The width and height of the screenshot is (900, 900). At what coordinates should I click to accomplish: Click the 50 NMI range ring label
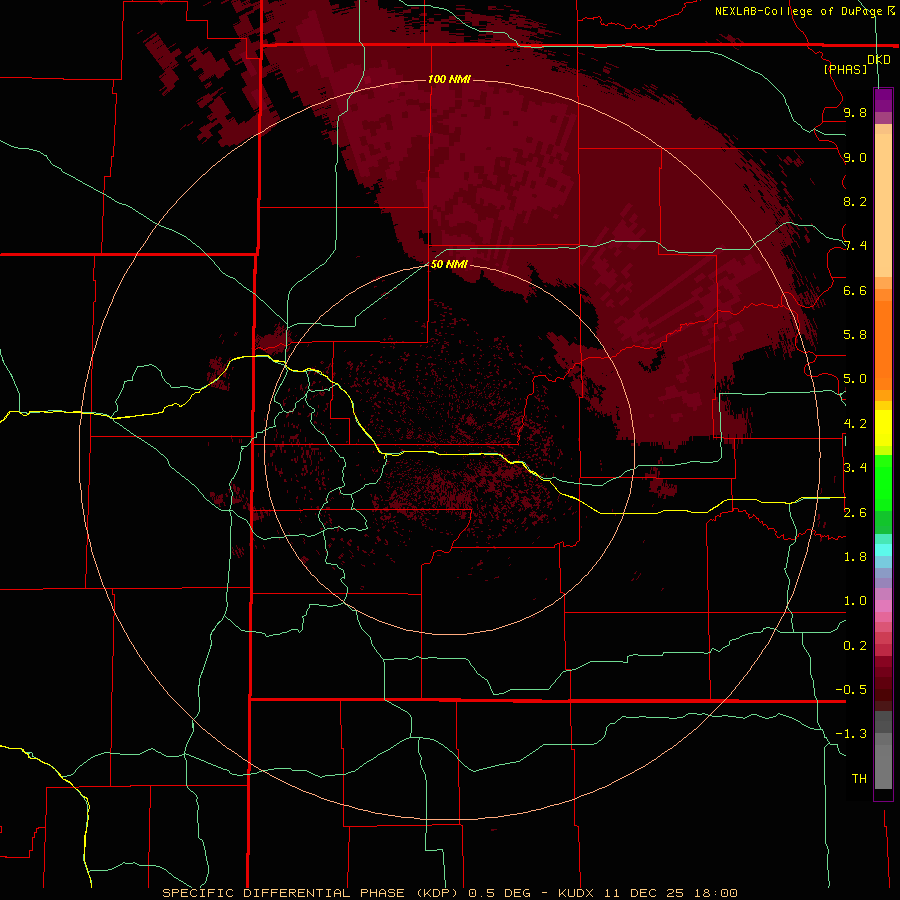point(449,264)
